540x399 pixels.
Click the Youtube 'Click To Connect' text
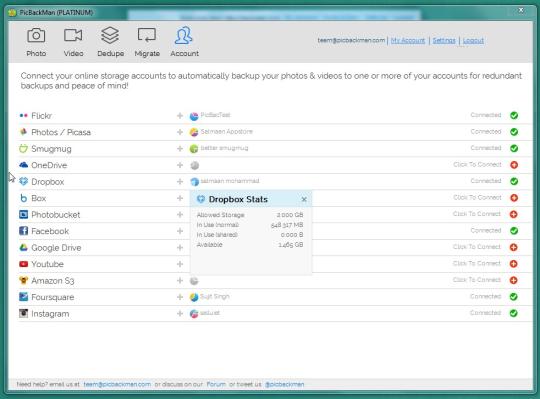(x=477, y=263)
